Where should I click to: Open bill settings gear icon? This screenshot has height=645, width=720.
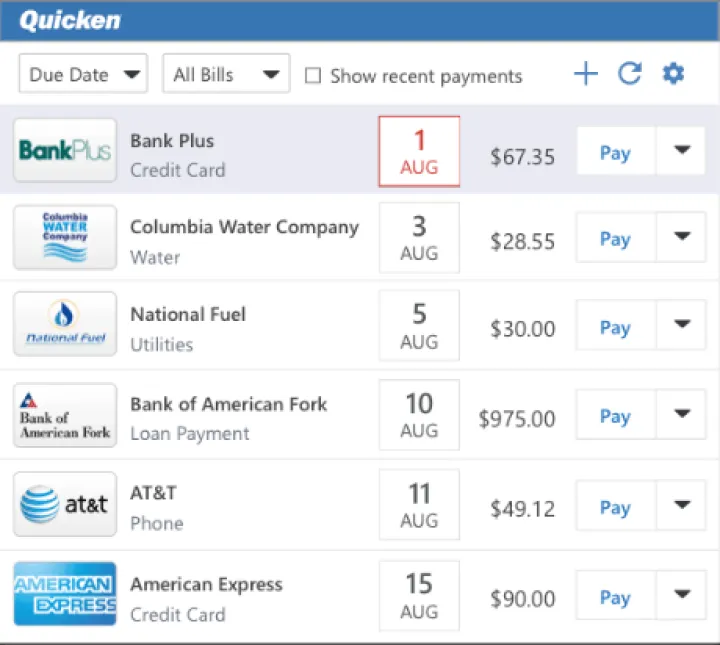click(x=673, y=74)
